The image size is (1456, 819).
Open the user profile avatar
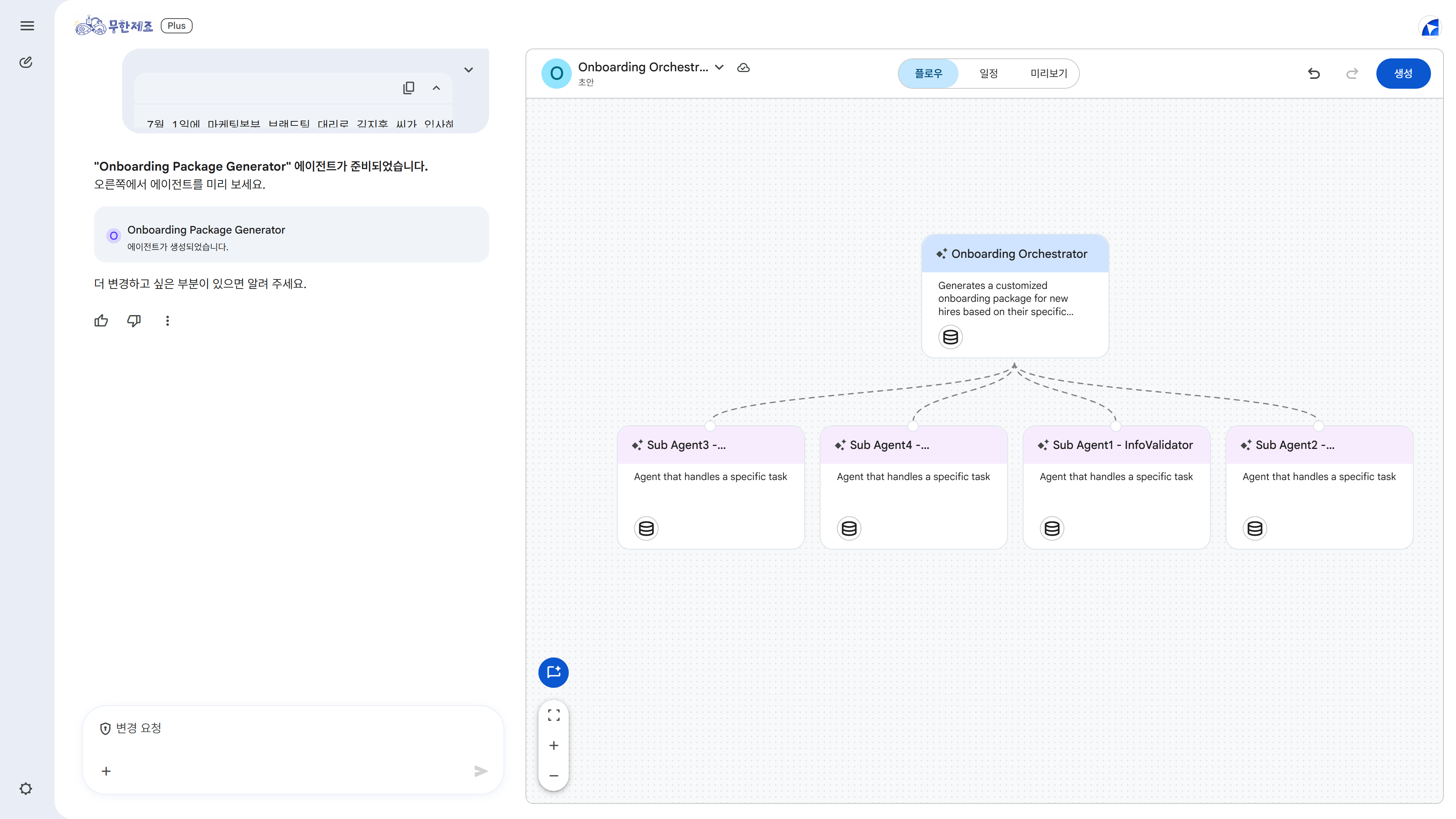(x=1431, y=27)
